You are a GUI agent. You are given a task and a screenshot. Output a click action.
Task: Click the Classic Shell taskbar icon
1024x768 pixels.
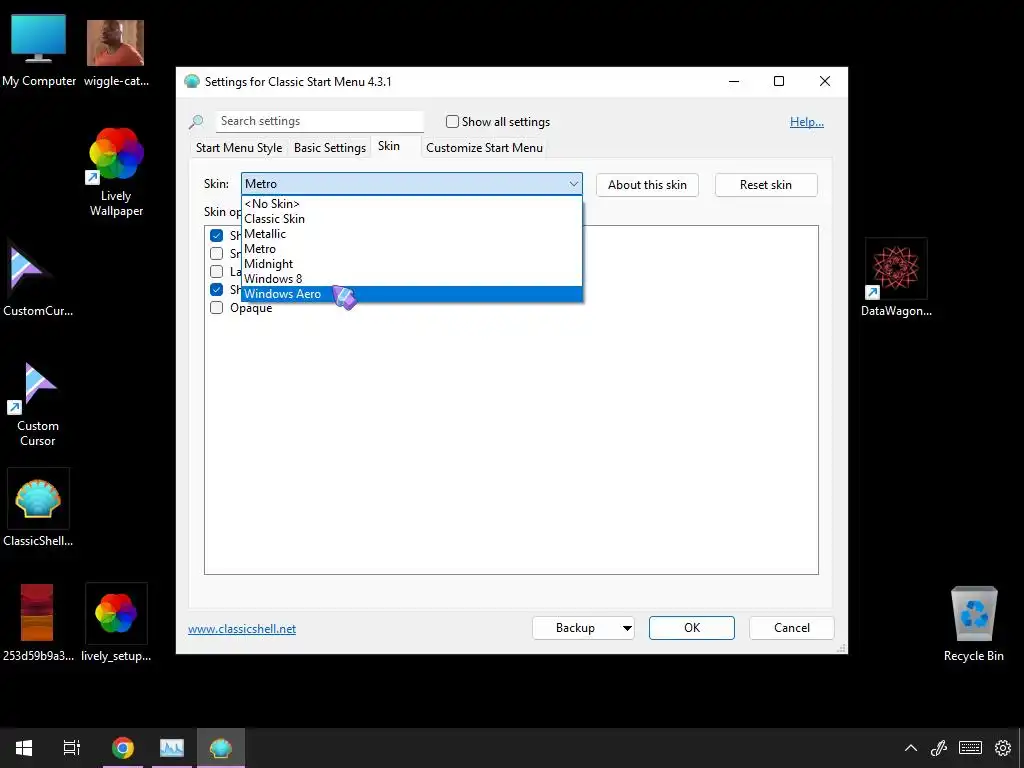[x=221, y=748]
